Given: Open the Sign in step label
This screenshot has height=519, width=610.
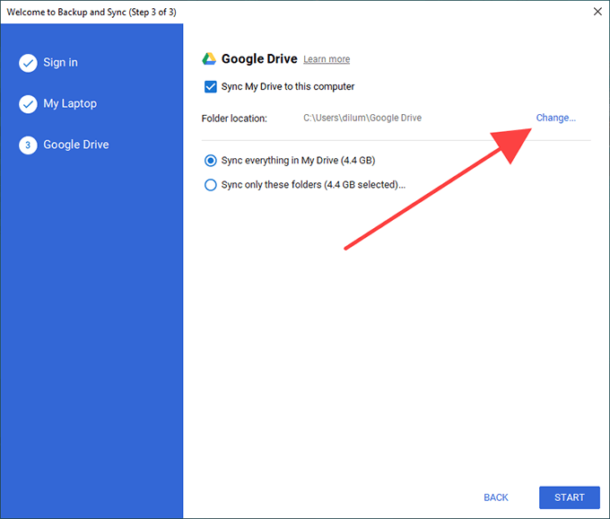Looking at the screenshot, I should click(60, 63).
